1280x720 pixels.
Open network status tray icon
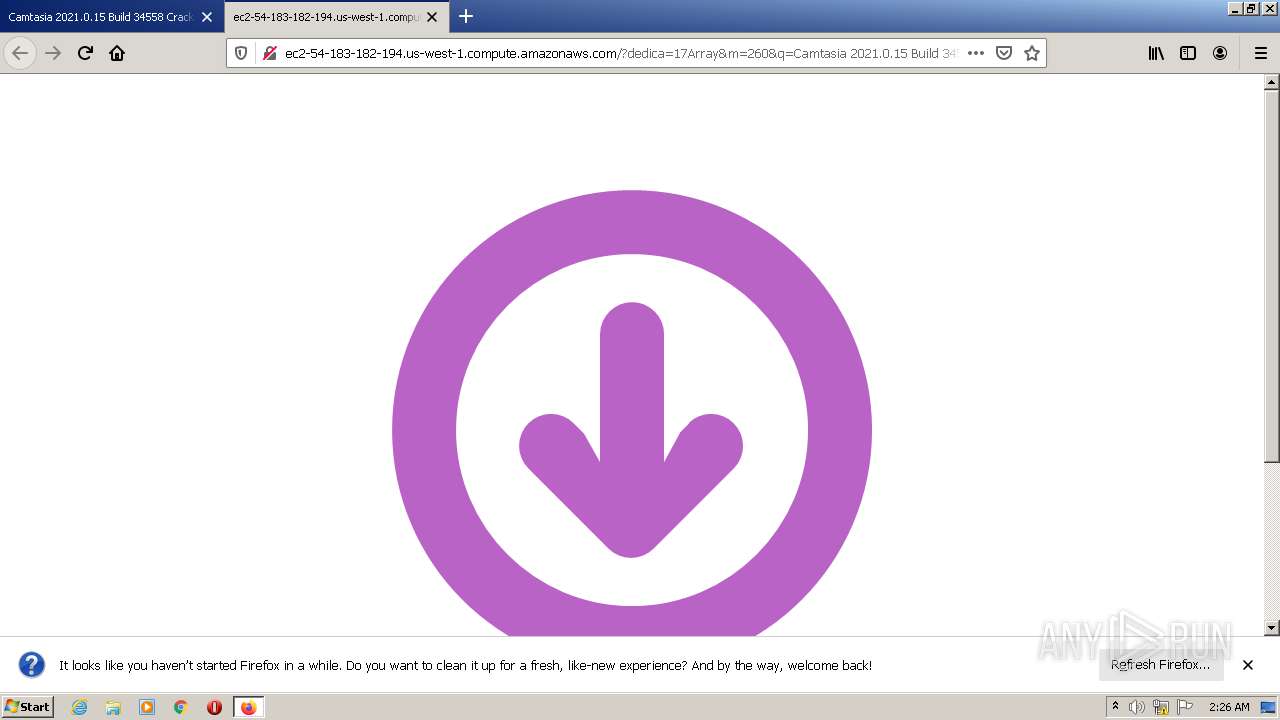(x=1161, y=707)
